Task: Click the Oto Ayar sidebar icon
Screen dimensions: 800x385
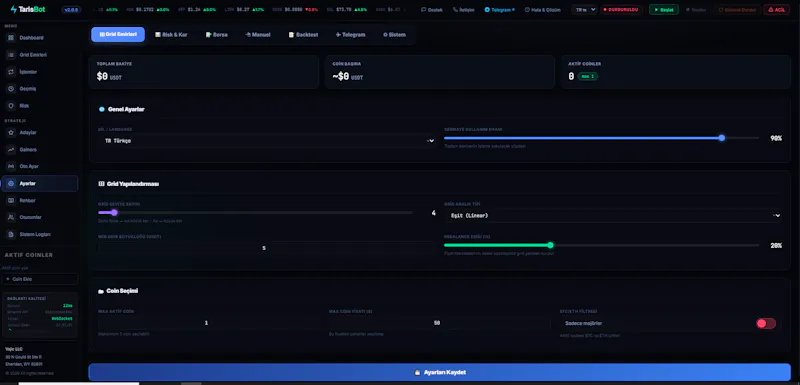Action: pos(11,166)
